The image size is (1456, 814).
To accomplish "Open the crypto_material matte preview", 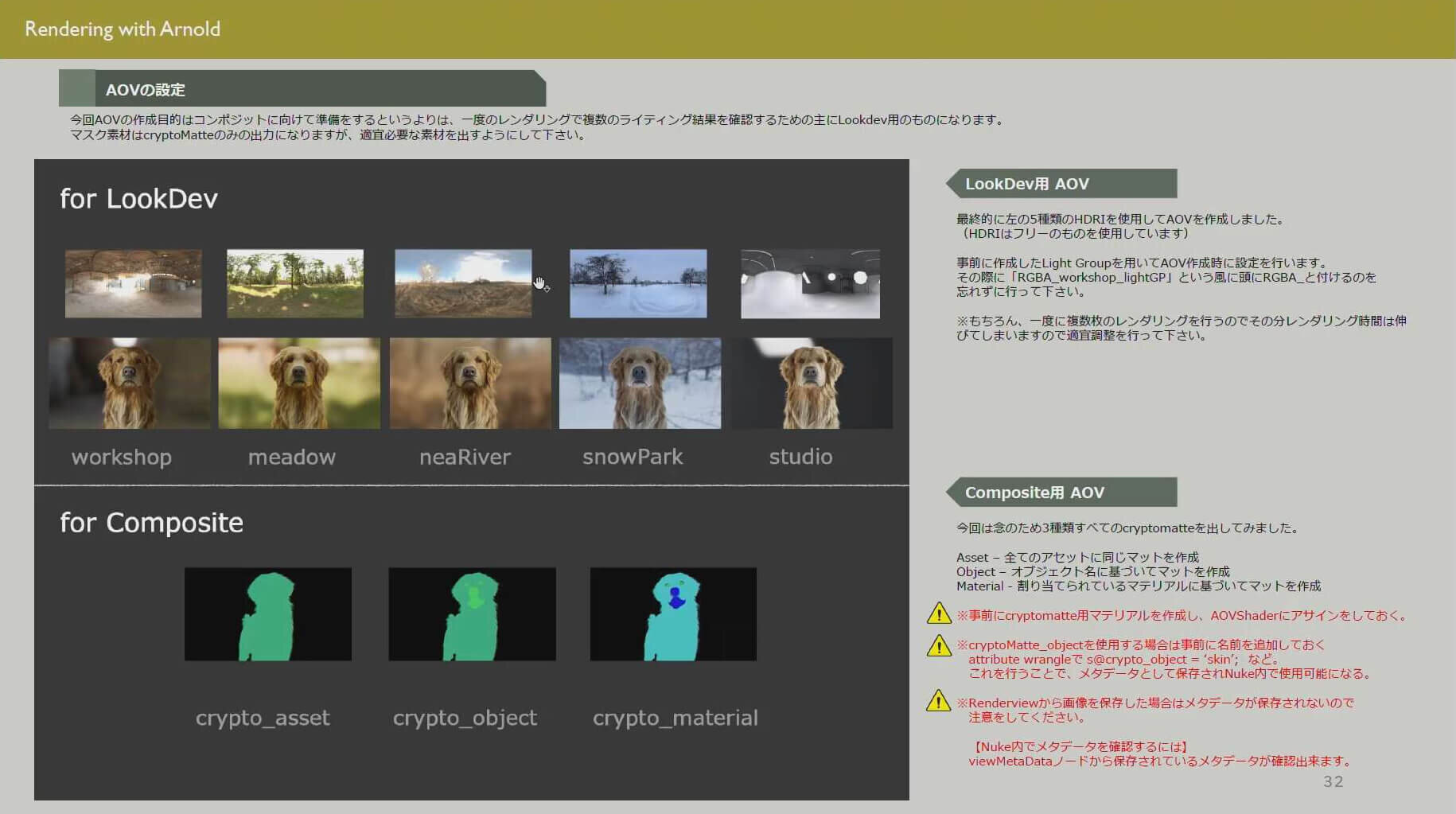I will [673, 613].
